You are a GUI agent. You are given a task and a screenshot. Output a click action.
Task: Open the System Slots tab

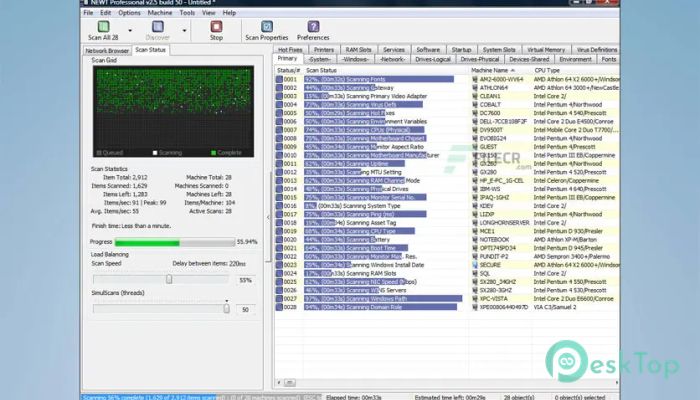pyautogui.click(x=499, y=50)
